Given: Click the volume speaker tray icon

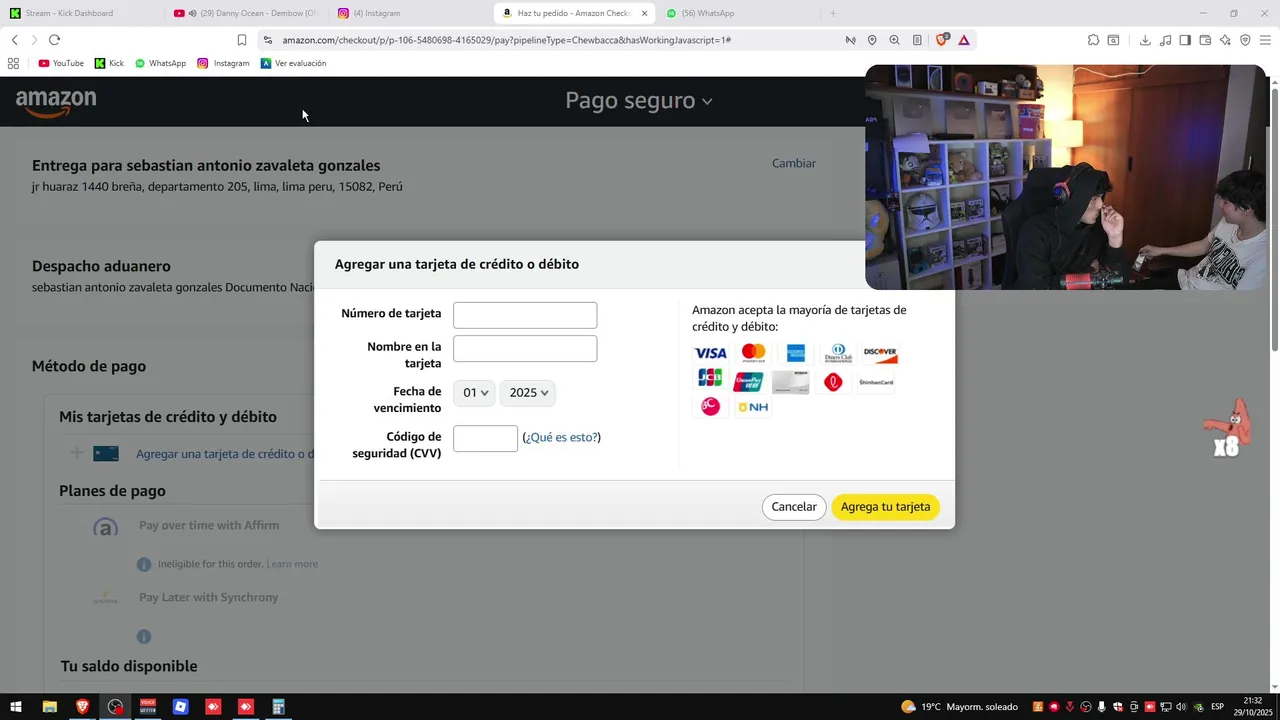Looking at the screenshot, I should 1181,707.
